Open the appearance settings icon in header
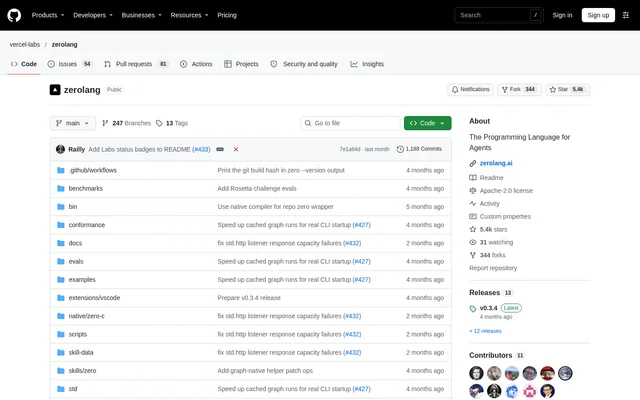The image size is (640, 400). point(625,15)
